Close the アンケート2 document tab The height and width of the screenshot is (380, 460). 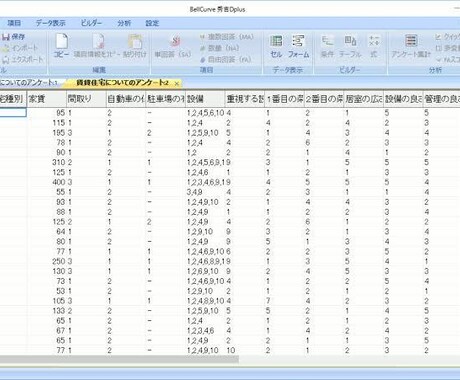[176, 83]
